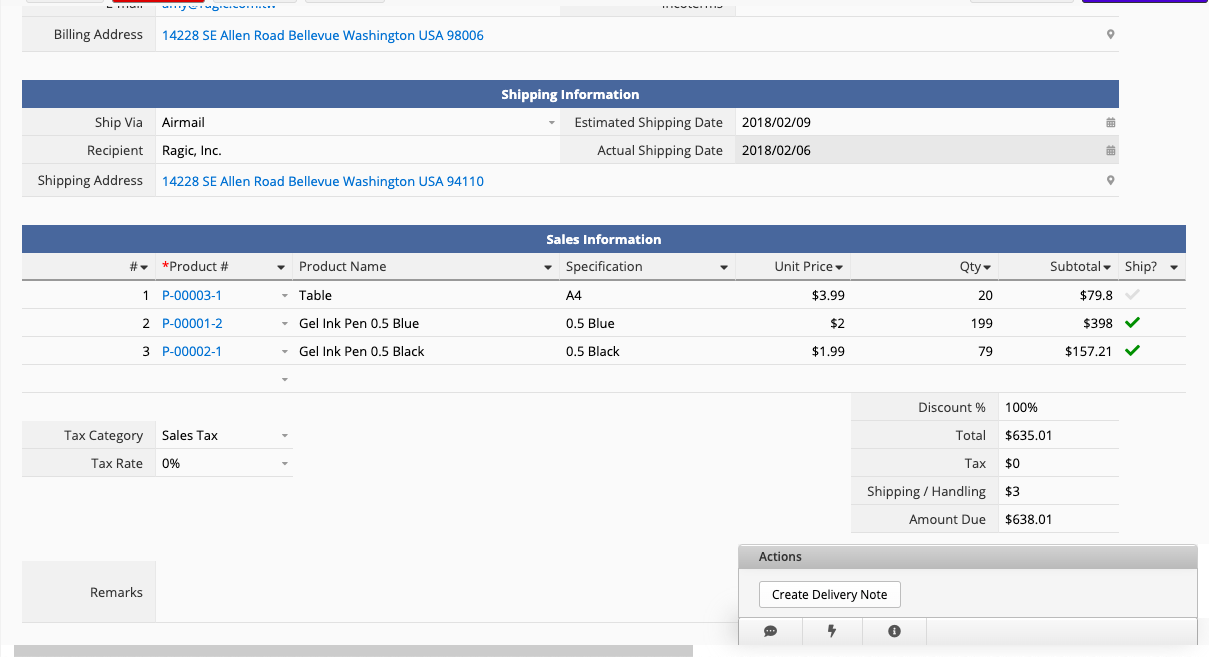This screenshot has height=657, width=1209.
Task: Expand the dropdown arrow next to P-00002-1
Action: point(285,352)
